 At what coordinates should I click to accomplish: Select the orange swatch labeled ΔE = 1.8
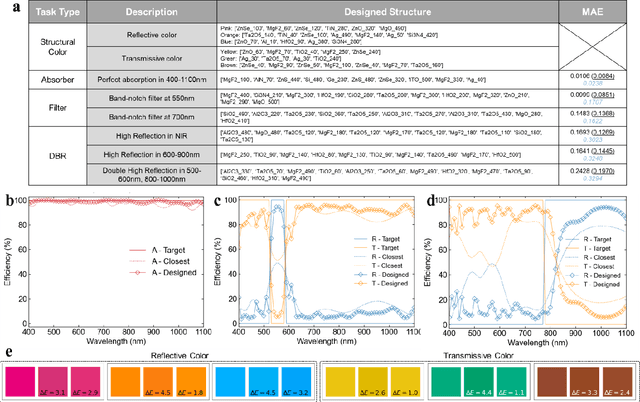click(x=194, y=378)
